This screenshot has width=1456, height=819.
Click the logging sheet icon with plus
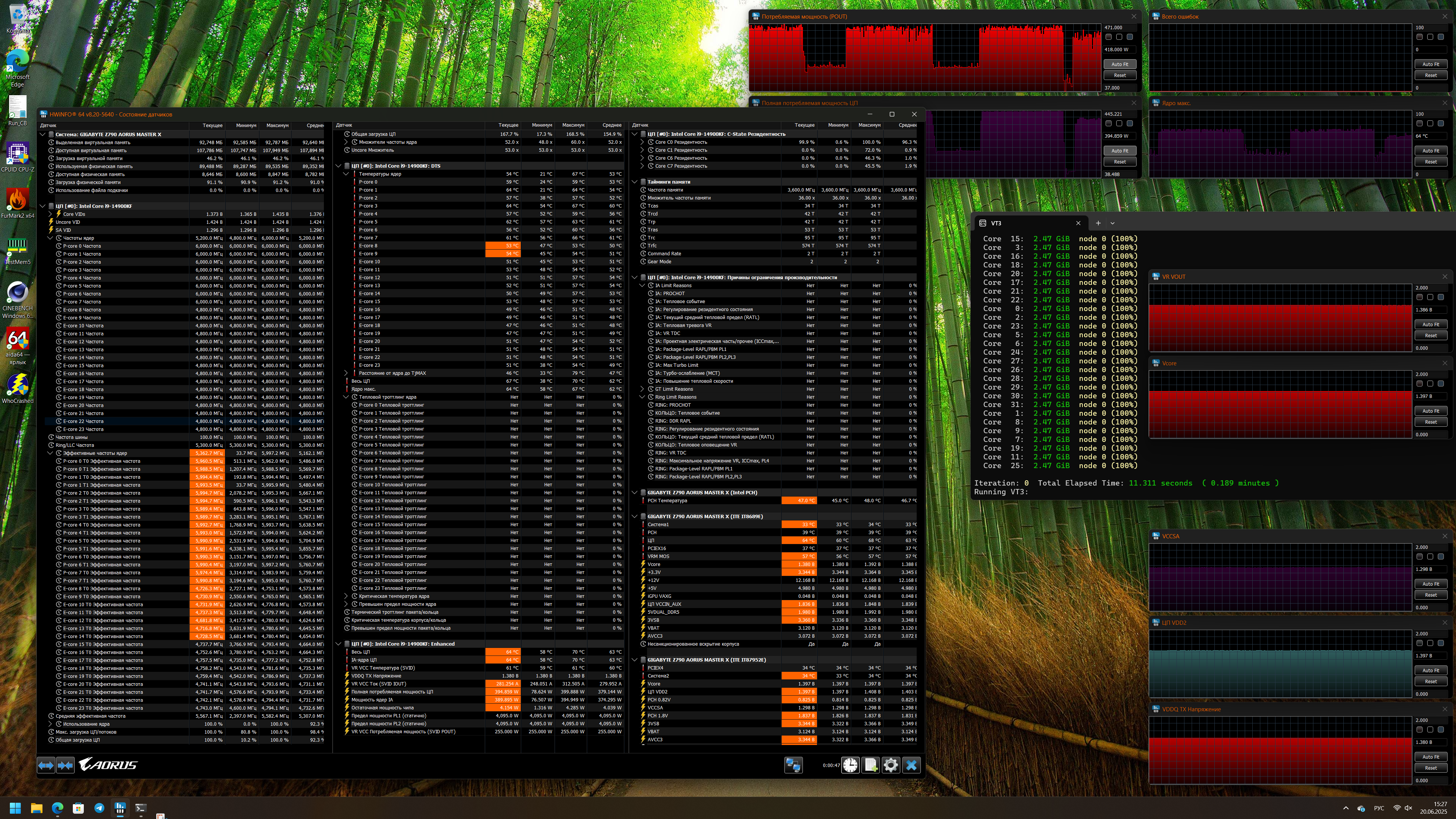(870, 765)
